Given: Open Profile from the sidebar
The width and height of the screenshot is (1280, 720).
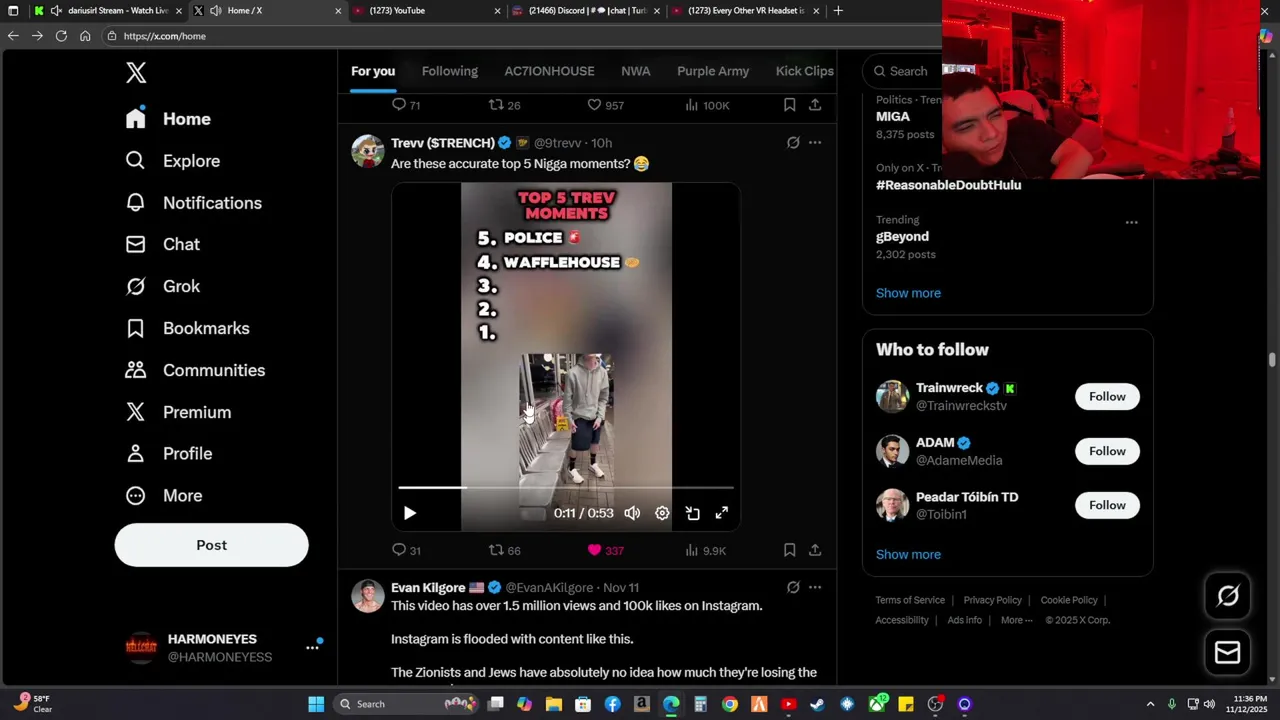Looking at the screenshot, I should tap(168, 453).
